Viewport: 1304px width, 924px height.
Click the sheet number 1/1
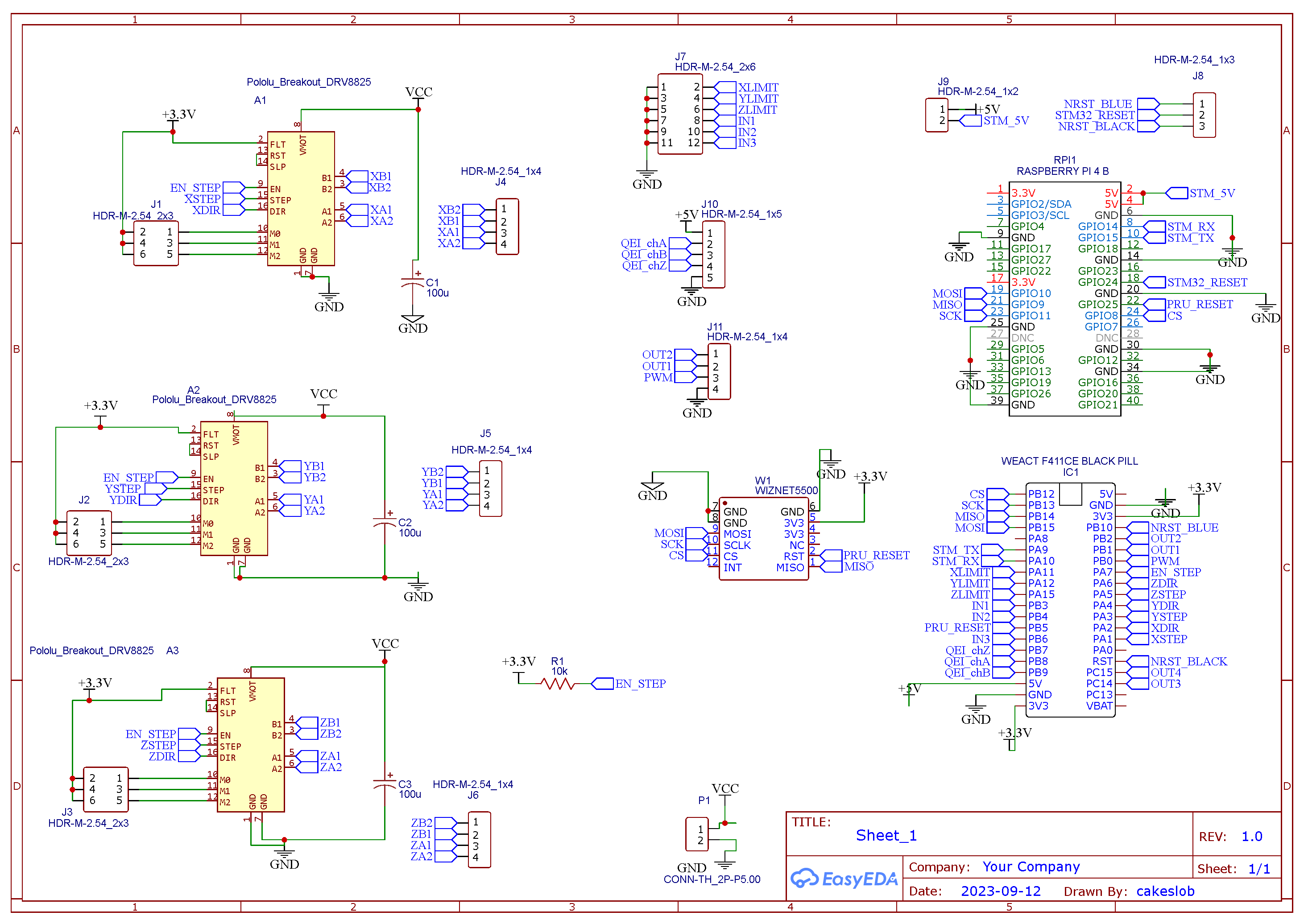click(x=1259, y=869)
